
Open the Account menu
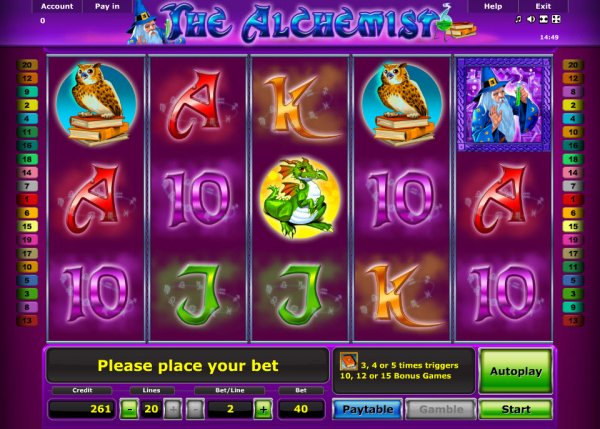click(57, 6)
